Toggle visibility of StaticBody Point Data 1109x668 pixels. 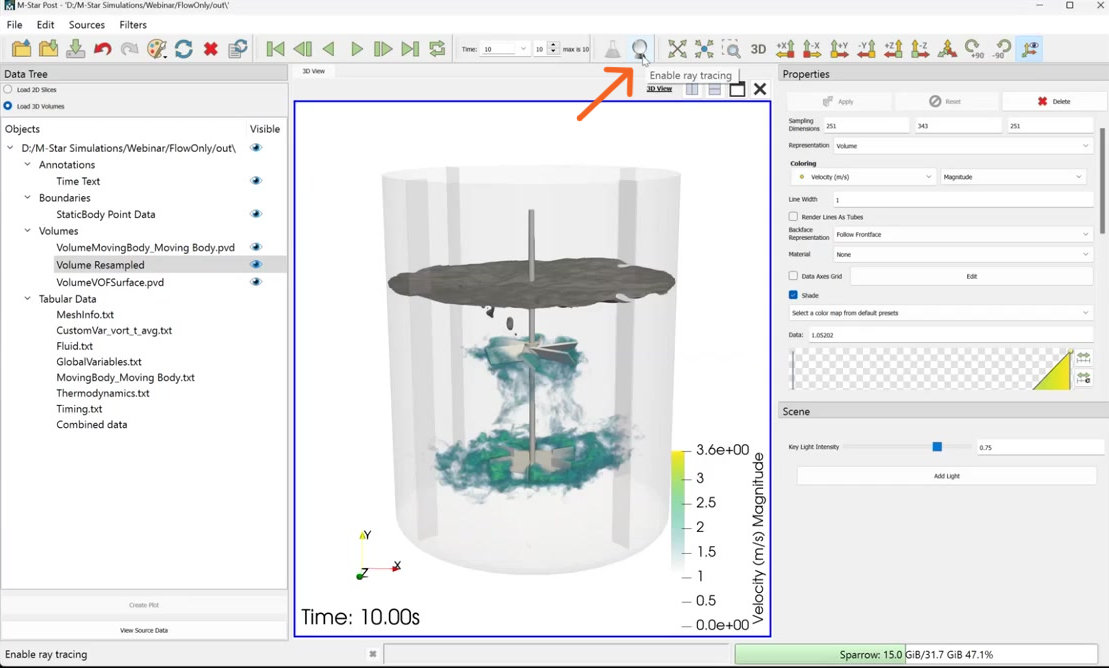tap(256, 214)
